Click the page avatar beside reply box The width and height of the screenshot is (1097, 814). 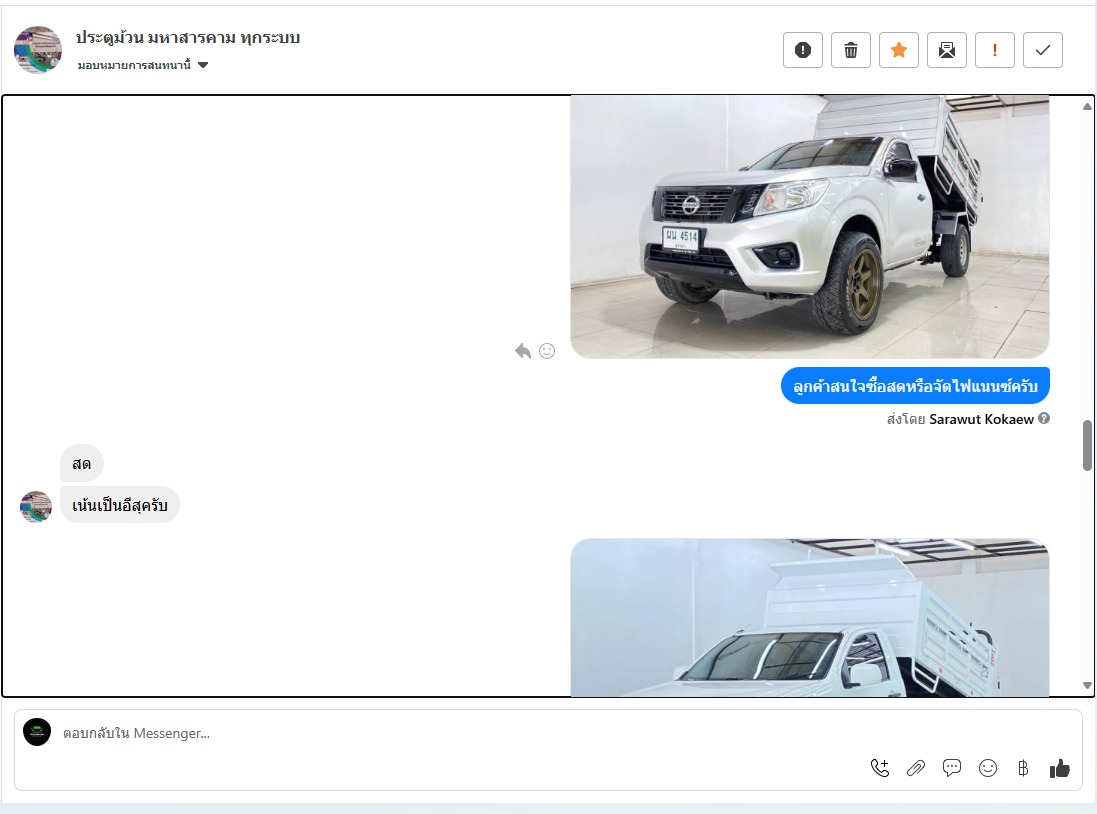pos(37,732)
